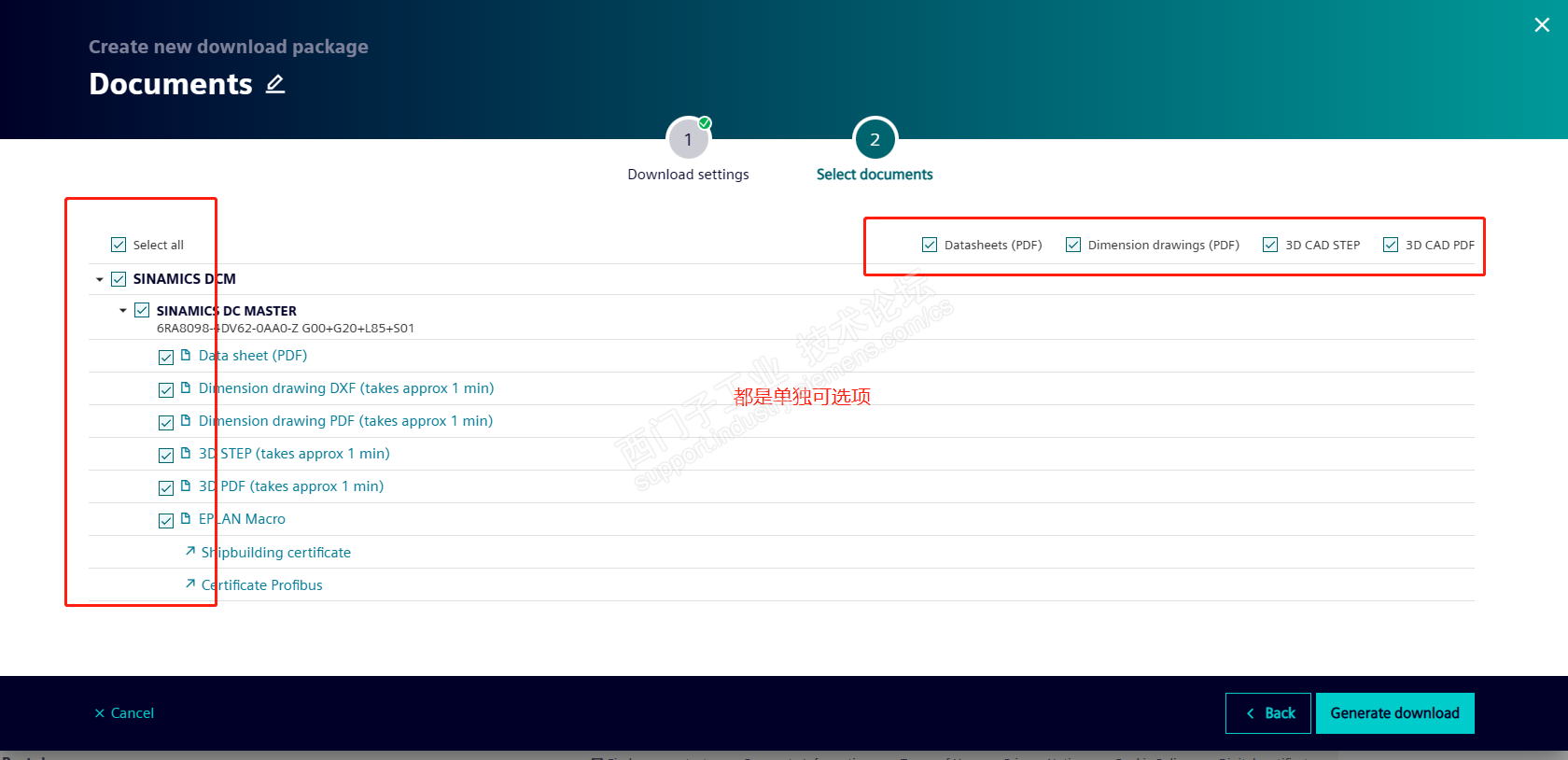The height and width of the screenshot is (760, 1568).
Task: Open the EPLAN Macro link
Action: pyautogui.click(x=242, y=519)
